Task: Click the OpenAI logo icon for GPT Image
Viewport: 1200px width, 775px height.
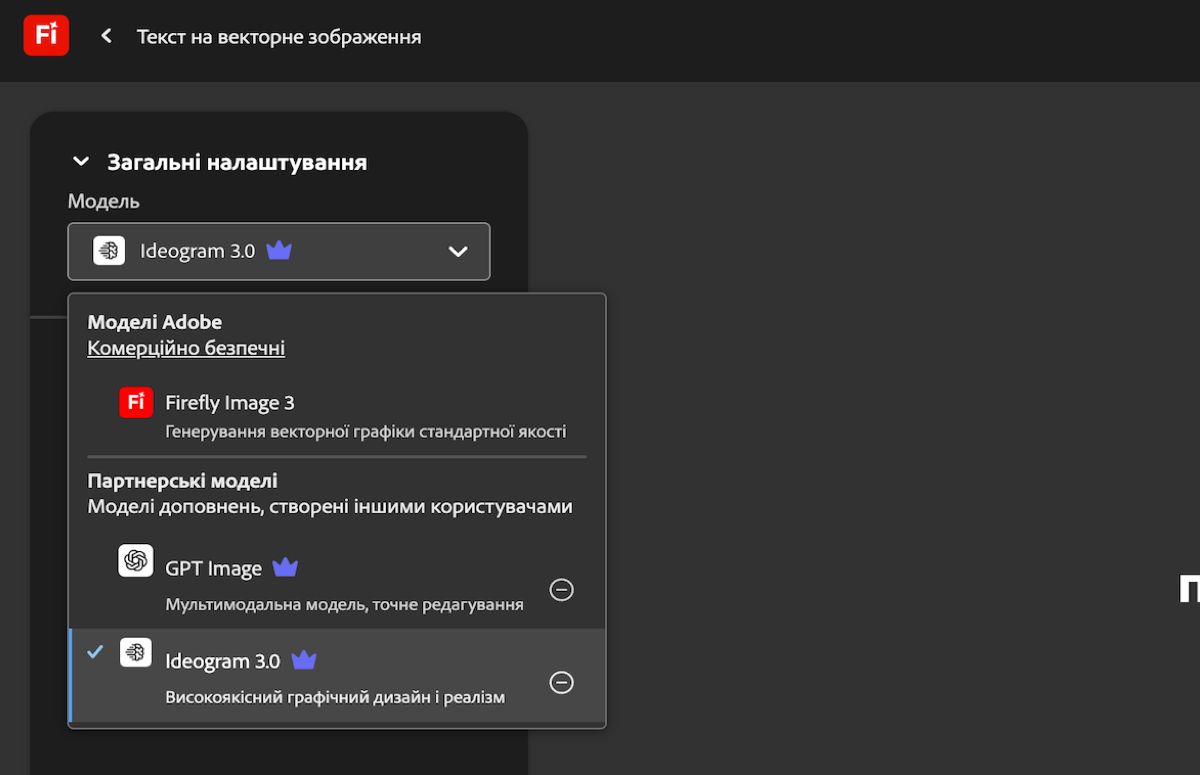Action: click(136, 561)
